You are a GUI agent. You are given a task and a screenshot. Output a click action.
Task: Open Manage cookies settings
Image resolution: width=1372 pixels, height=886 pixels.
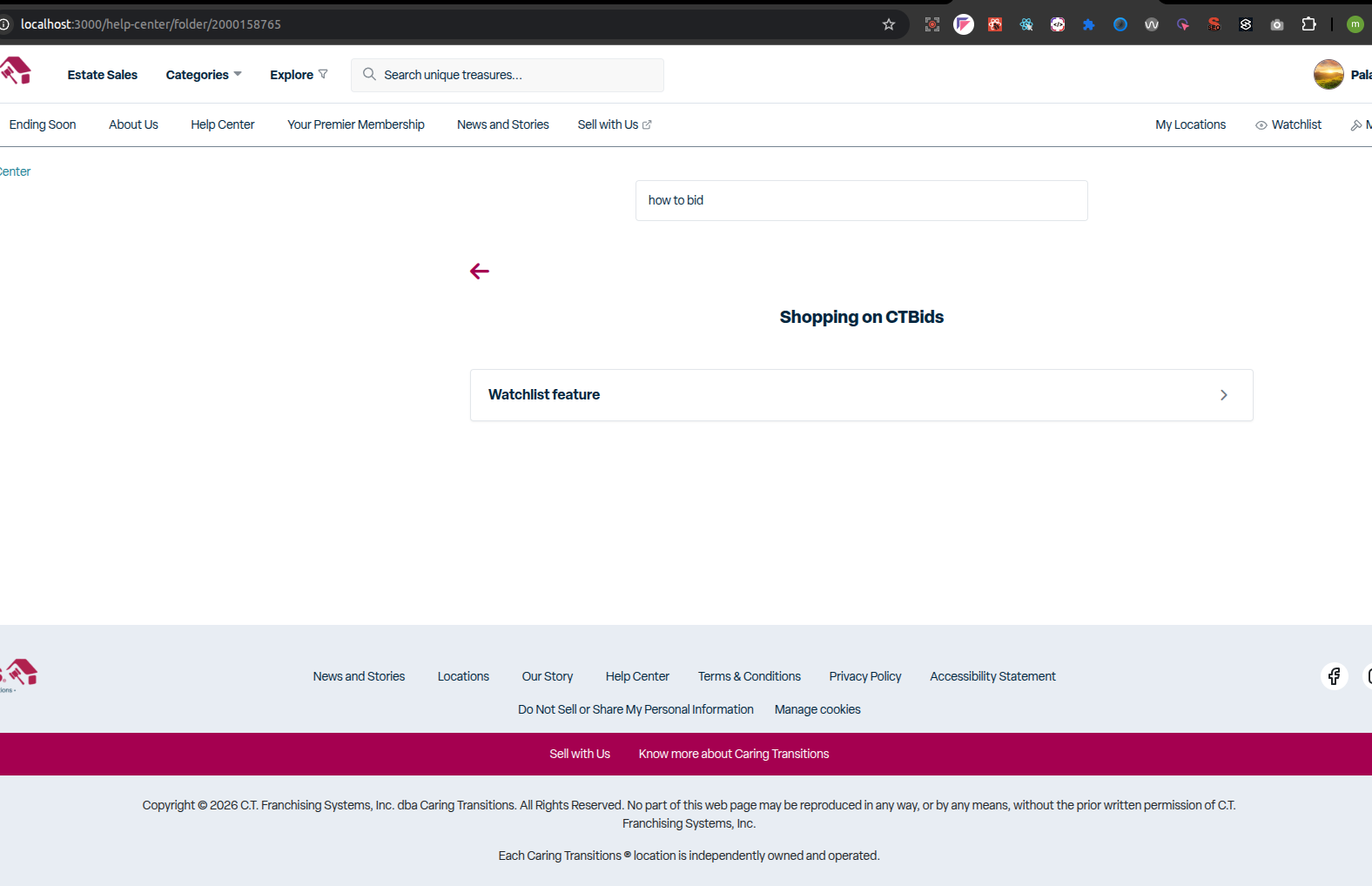tap(817, 709)
